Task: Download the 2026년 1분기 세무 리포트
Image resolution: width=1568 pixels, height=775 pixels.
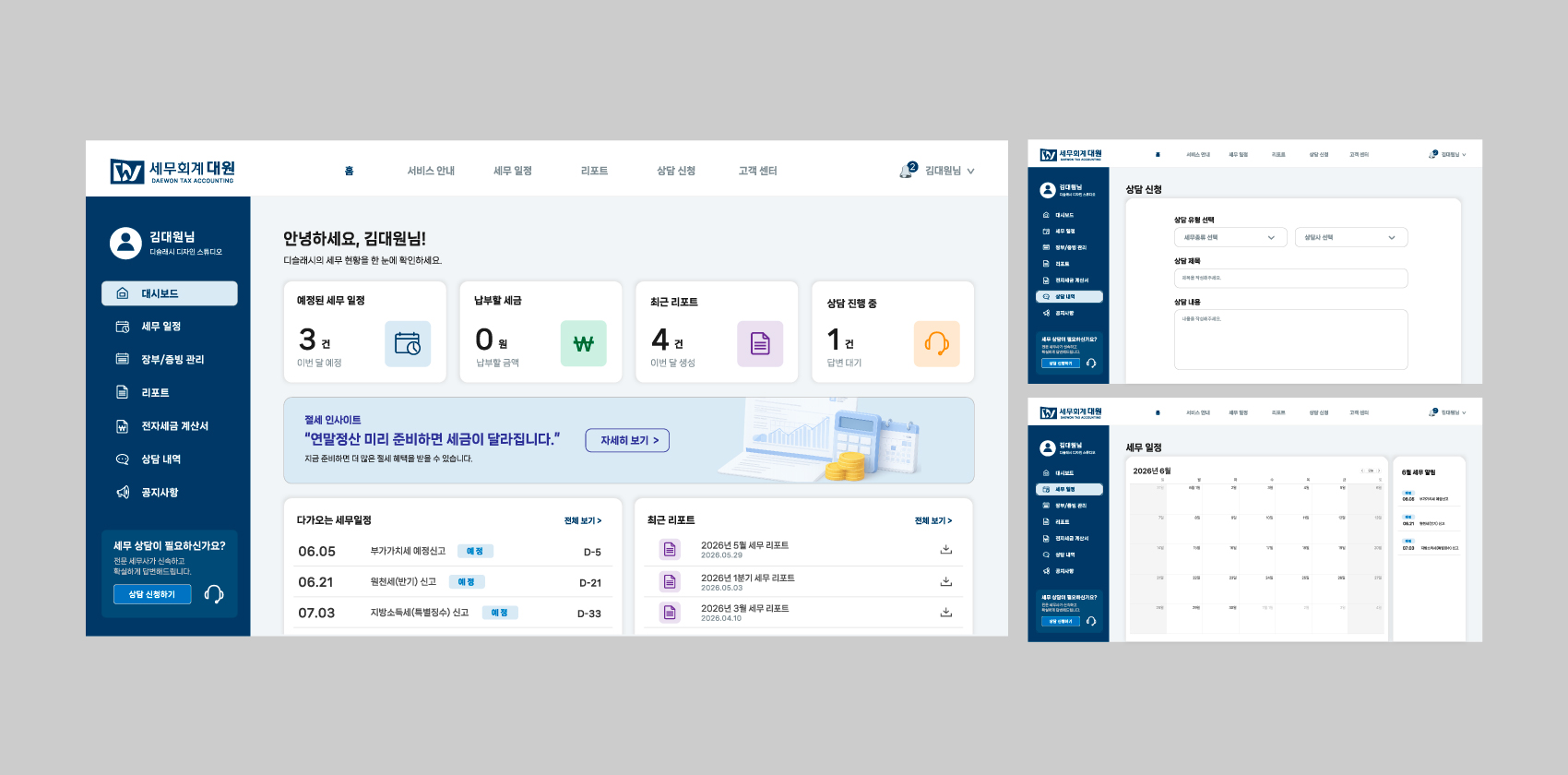Action: point(945,581)
